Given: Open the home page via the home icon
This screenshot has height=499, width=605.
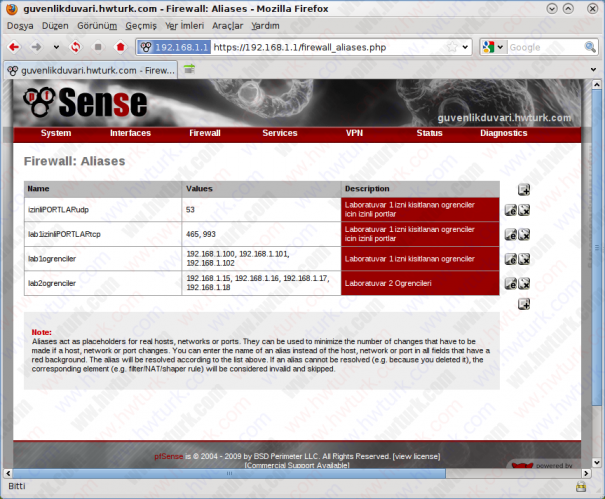Looking at the screenshot, I should coord(120,47).
